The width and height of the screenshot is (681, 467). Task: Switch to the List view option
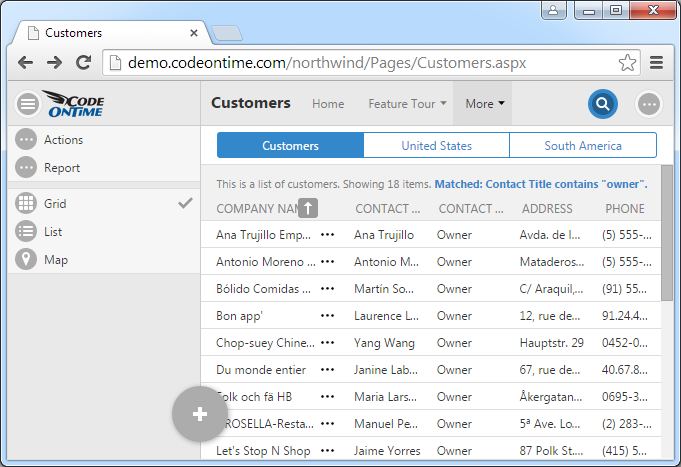pos(53,232)
